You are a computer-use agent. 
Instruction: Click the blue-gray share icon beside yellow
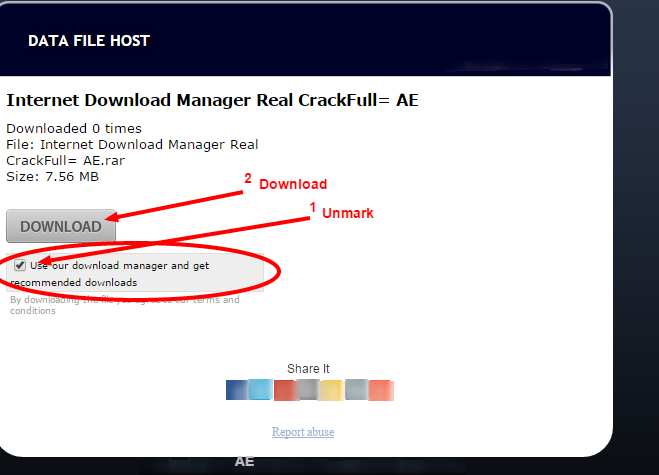[x=356, y=390]
